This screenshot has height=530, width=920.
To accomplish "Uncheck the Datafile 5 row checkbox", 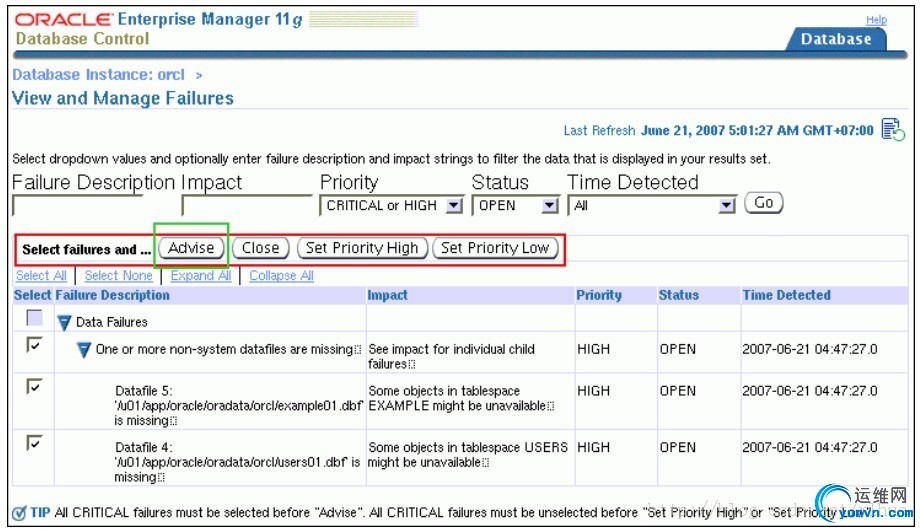I will pyautogui.click(x=35, y=386).
